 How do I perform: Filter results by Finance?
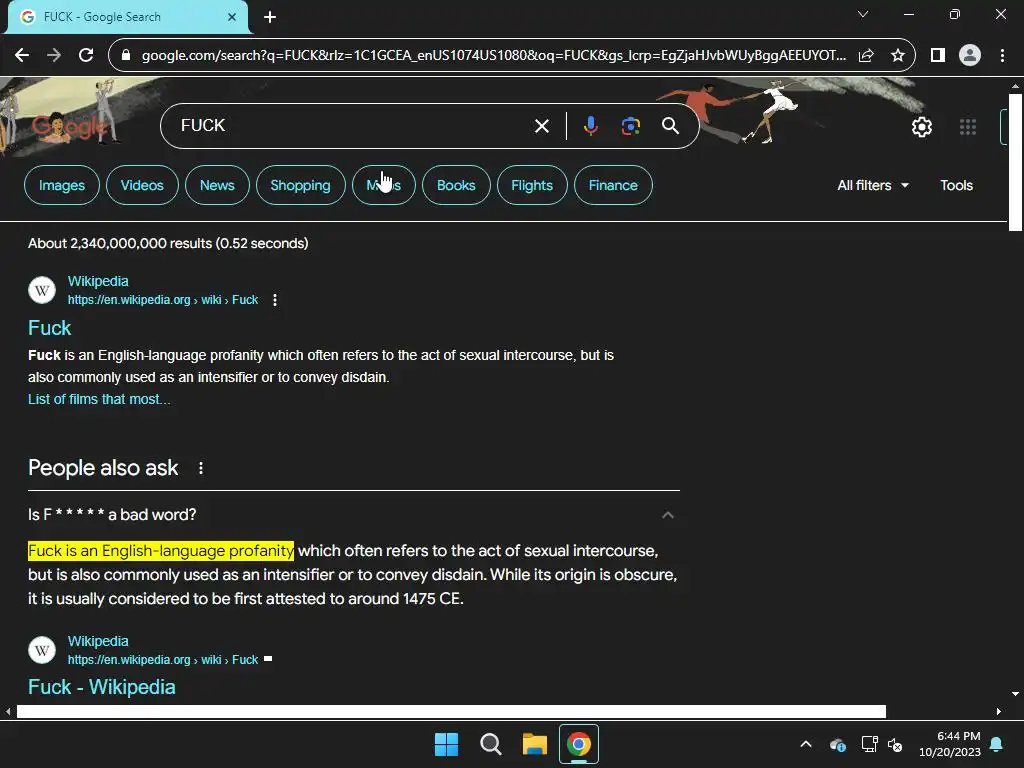(x=613, y=185)
